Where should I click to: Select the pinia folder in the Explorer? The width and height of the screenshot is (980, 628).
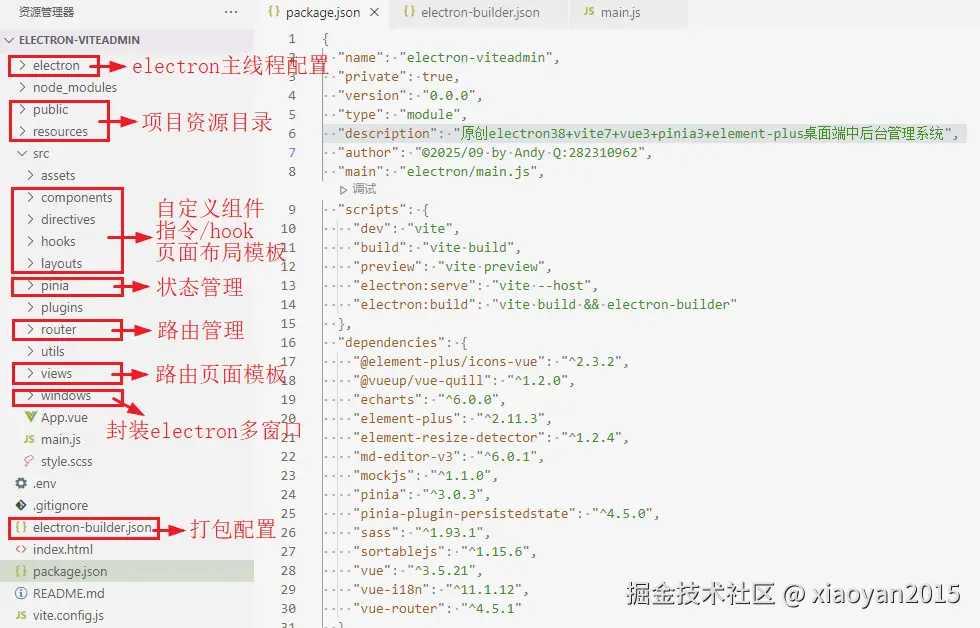[x=55, y=285]
